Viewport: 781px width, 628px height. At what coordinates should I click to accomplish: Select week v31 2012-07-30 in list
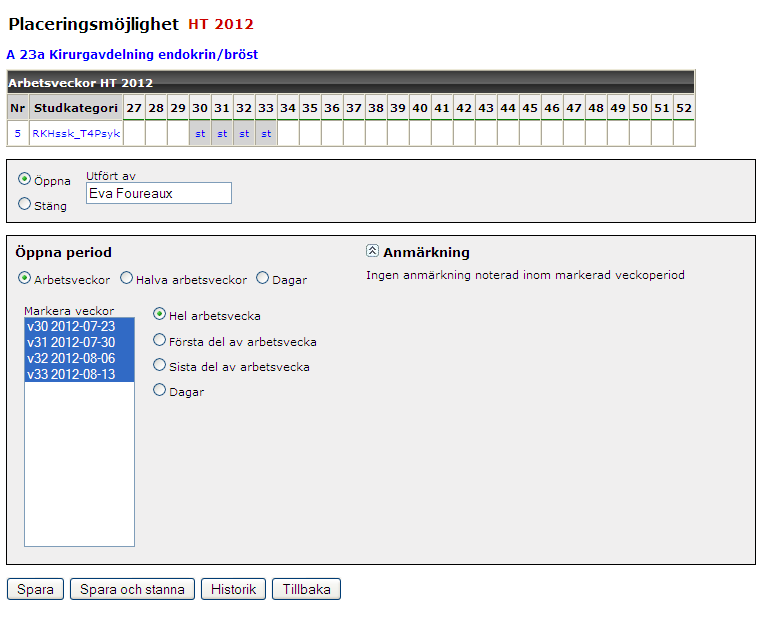tap(79, 342)
